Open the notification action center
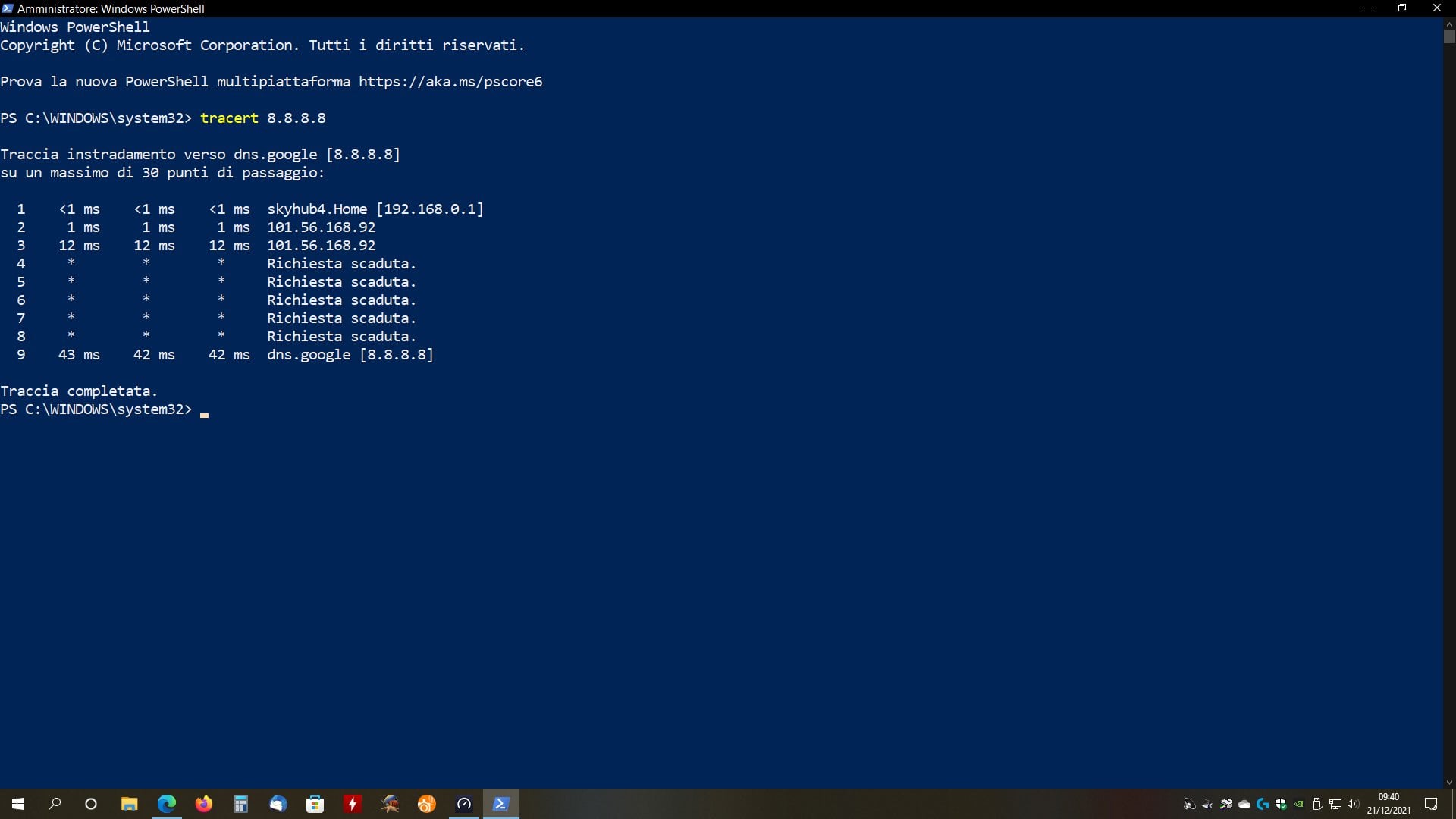The width and height of the screenshot is (1456, 819). 1431,804
